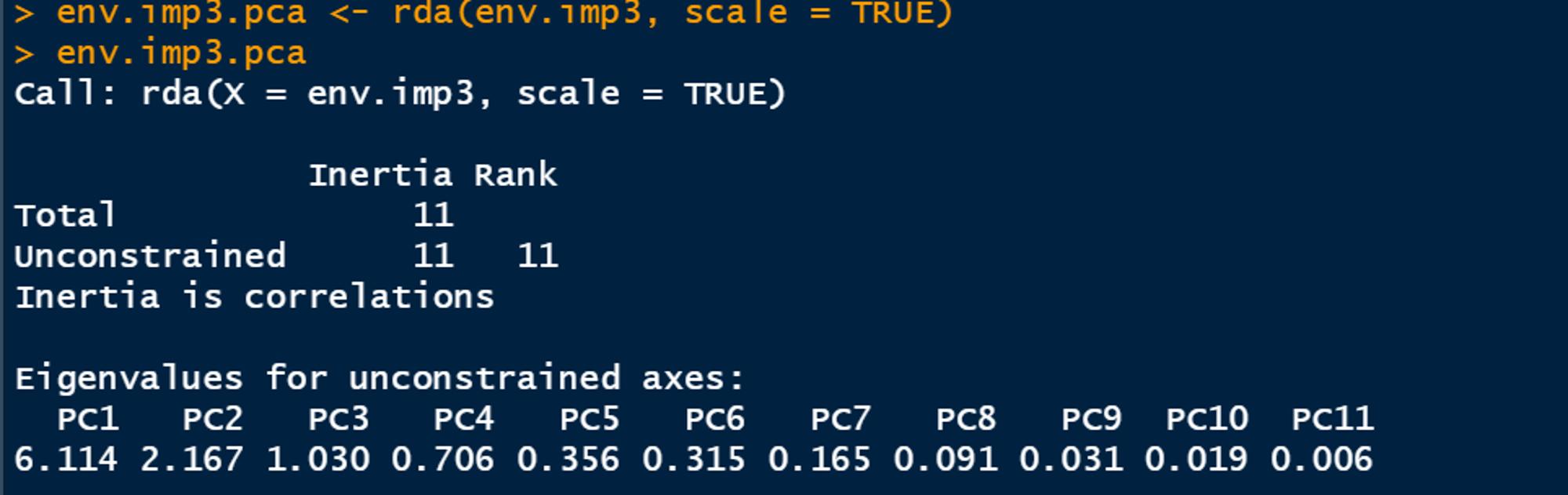Click the PC7 eigenvalue 0.165
The image size is (1568, 495).
819,460
